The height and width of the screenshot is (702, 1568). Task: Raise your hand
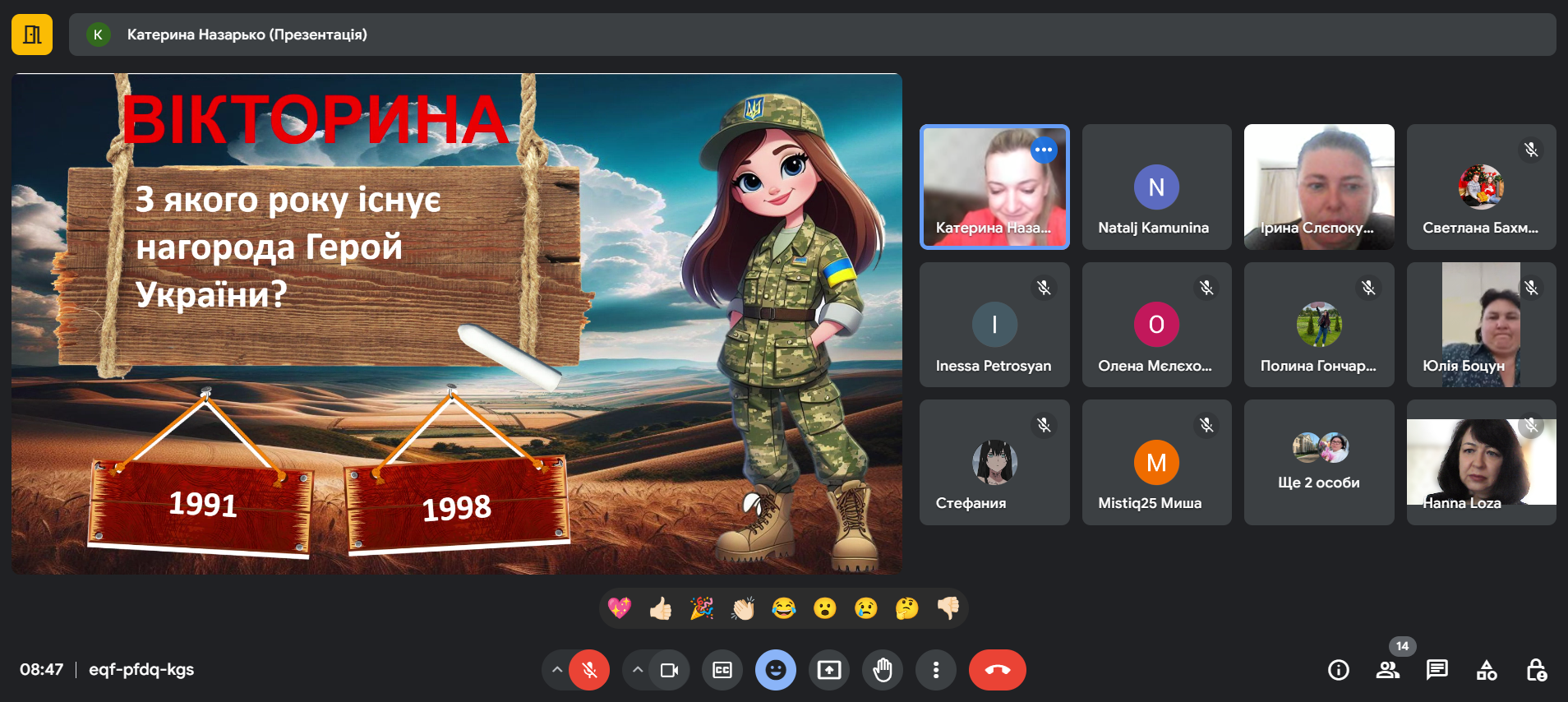(x=883, y=670)
